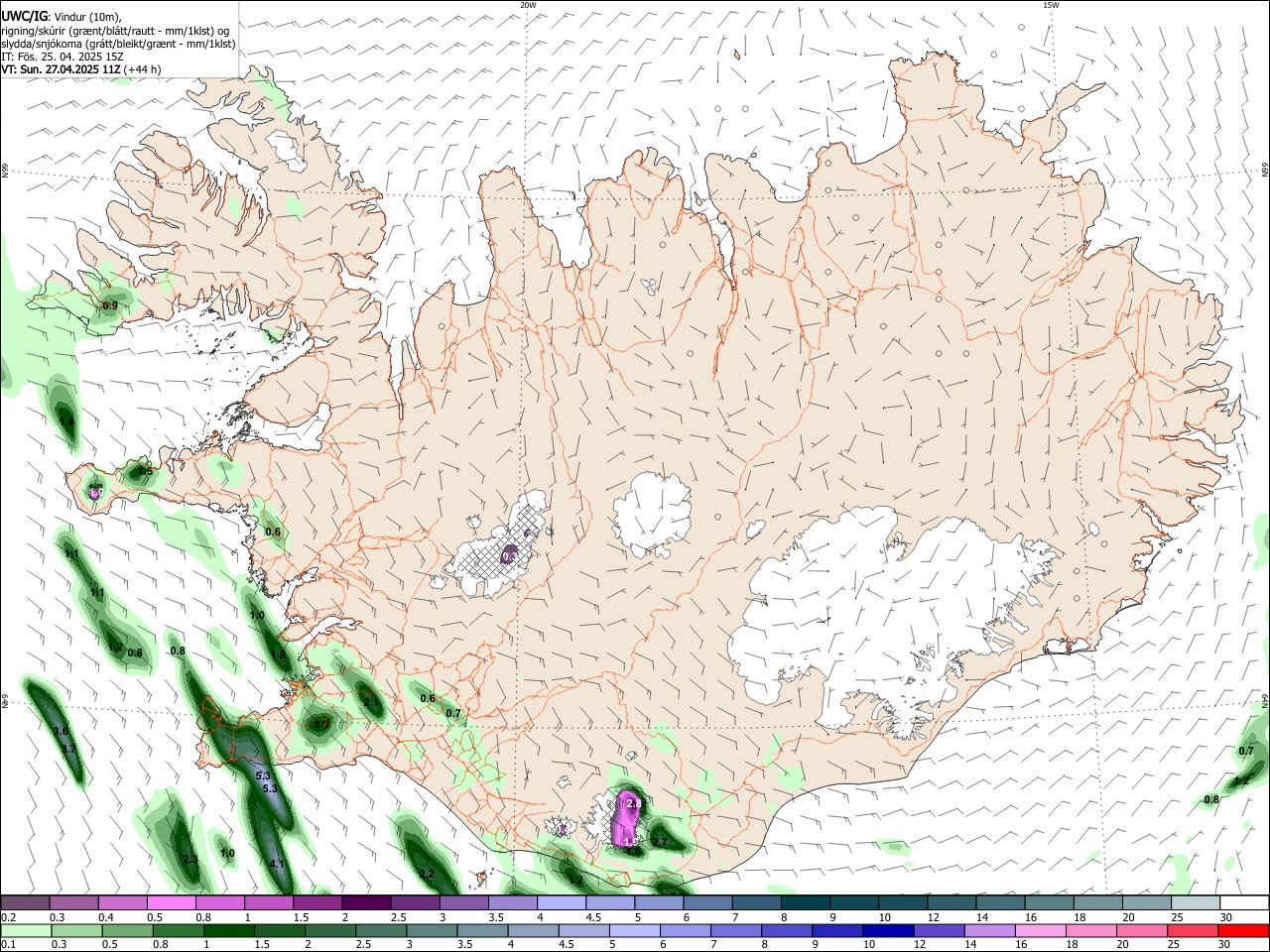Choose the gray-teal 16 snow scale swatch
The image size is (1270, 952).
point(1049,903)
